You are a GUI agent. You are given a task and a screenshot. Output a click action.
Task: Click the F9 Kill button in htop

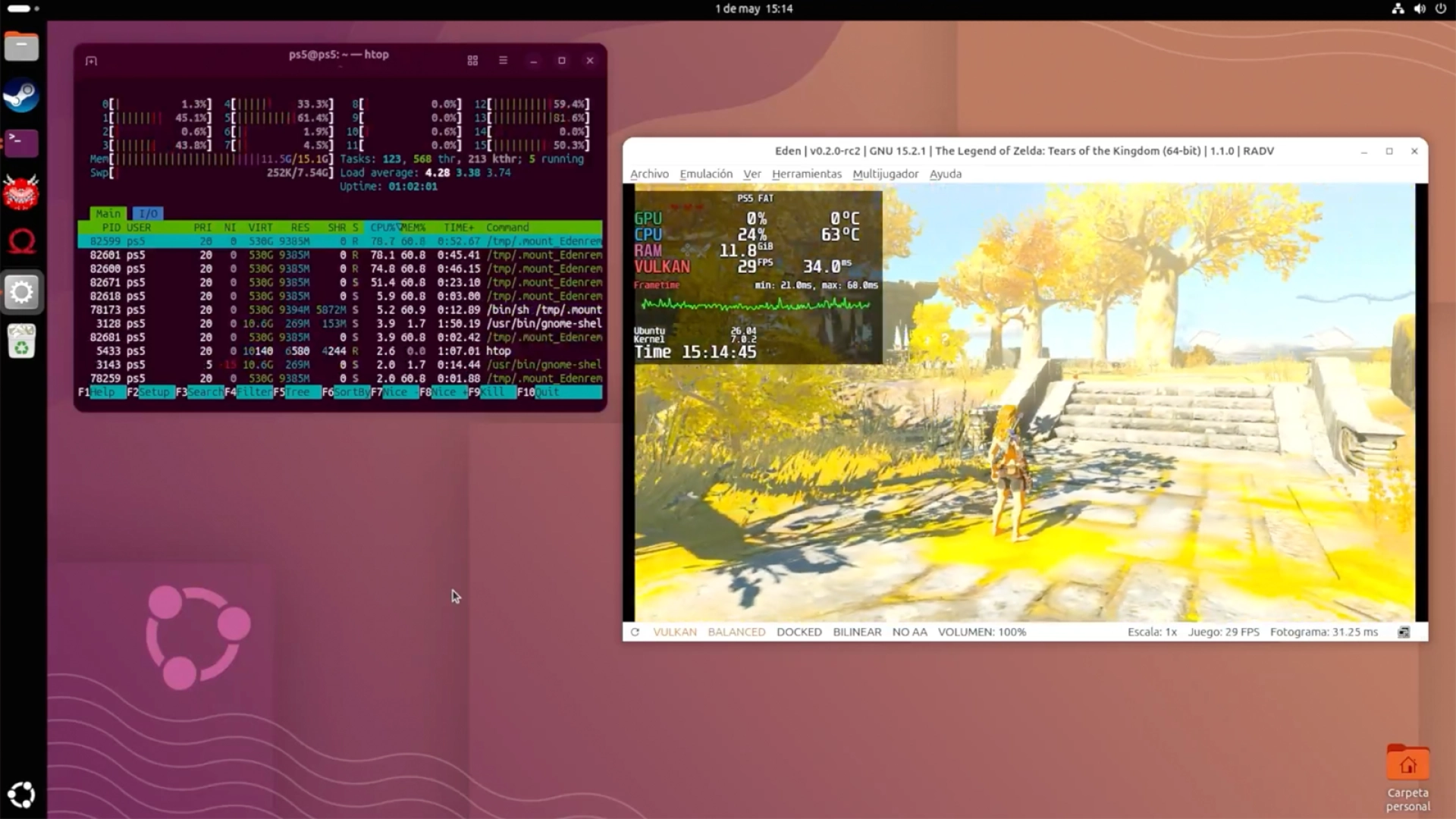[492, 392]
